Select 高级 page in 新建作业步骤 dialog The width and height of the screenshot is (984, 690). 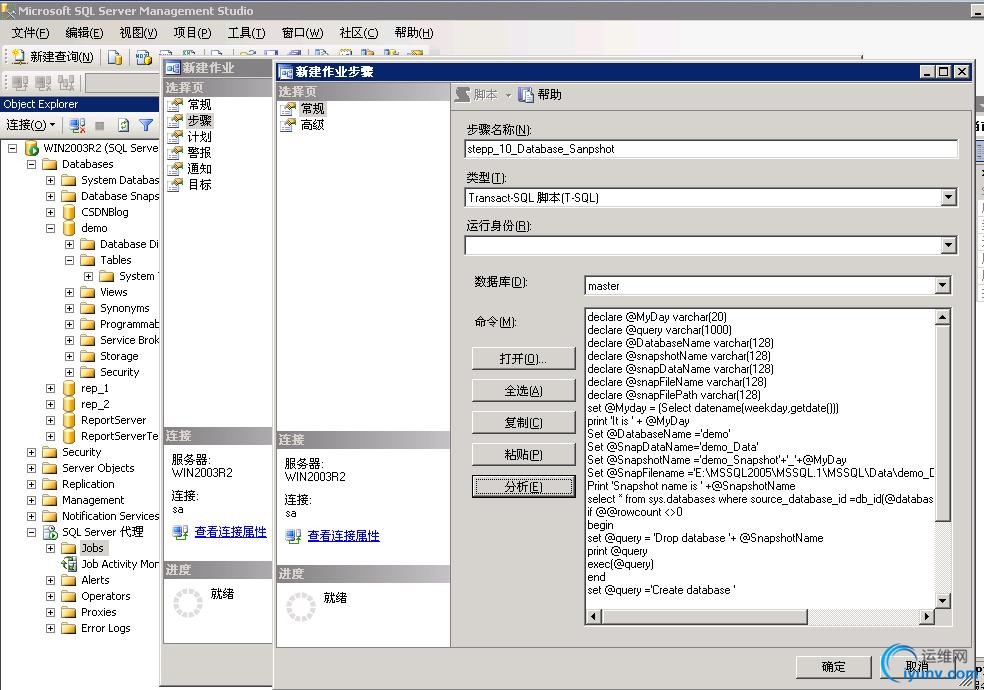coord(312,125)
